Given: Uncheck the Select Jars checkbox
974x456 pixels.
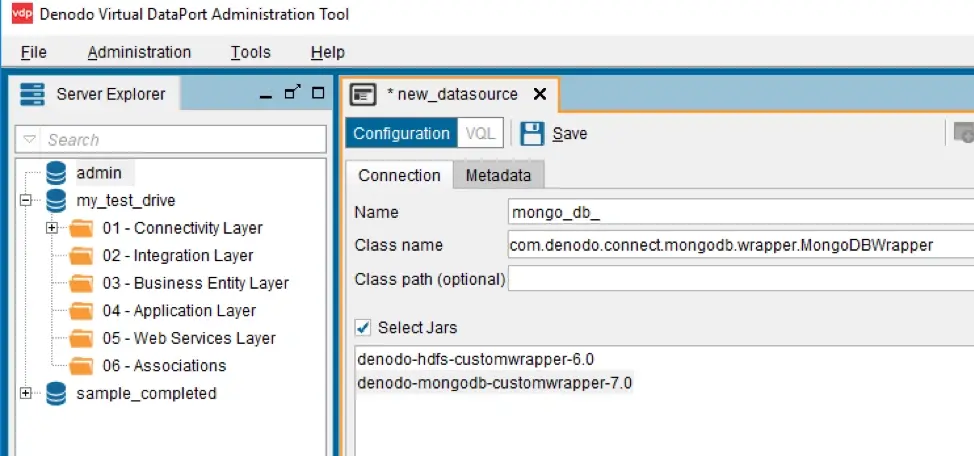Looking at the screenshot, I should pyautogui.click(x=363, y=327).
